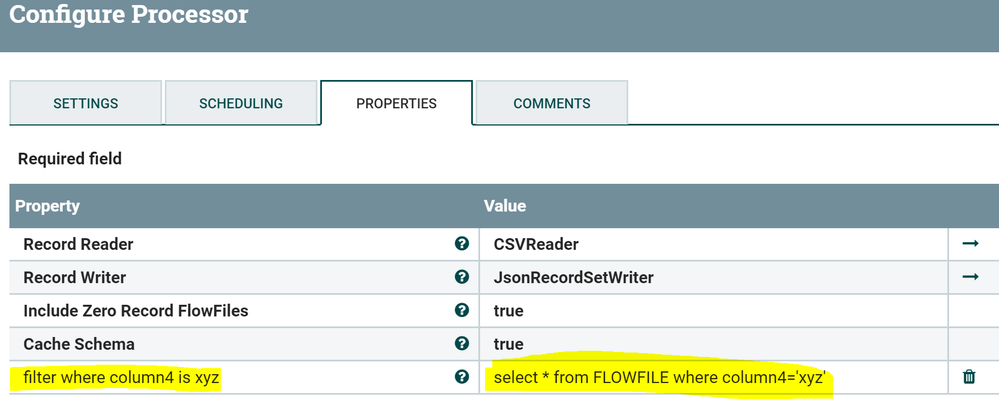Image resolution: width=999 pixels, height=402 pixels.
Task: Change Include Zero Record FlowFiles value true
Action: [509, 310]
